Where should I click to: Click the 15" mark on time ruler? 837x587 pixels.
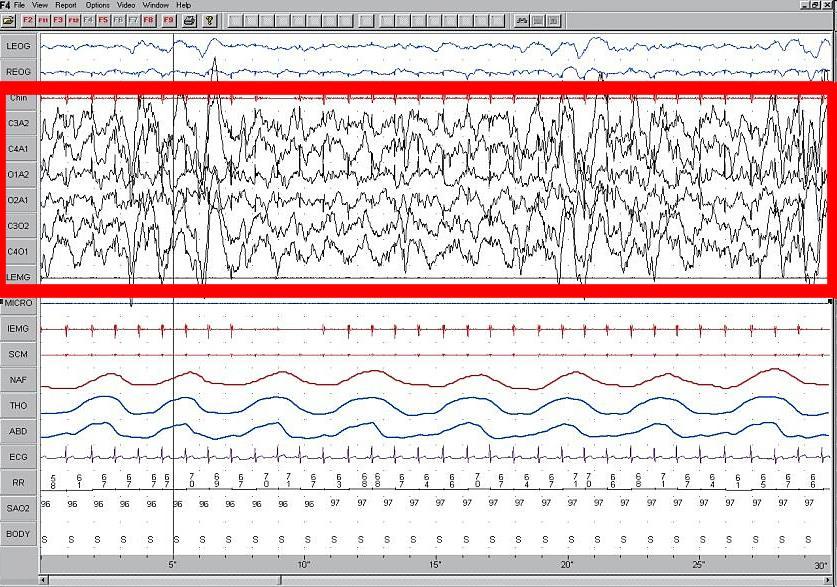click(435, 565)
